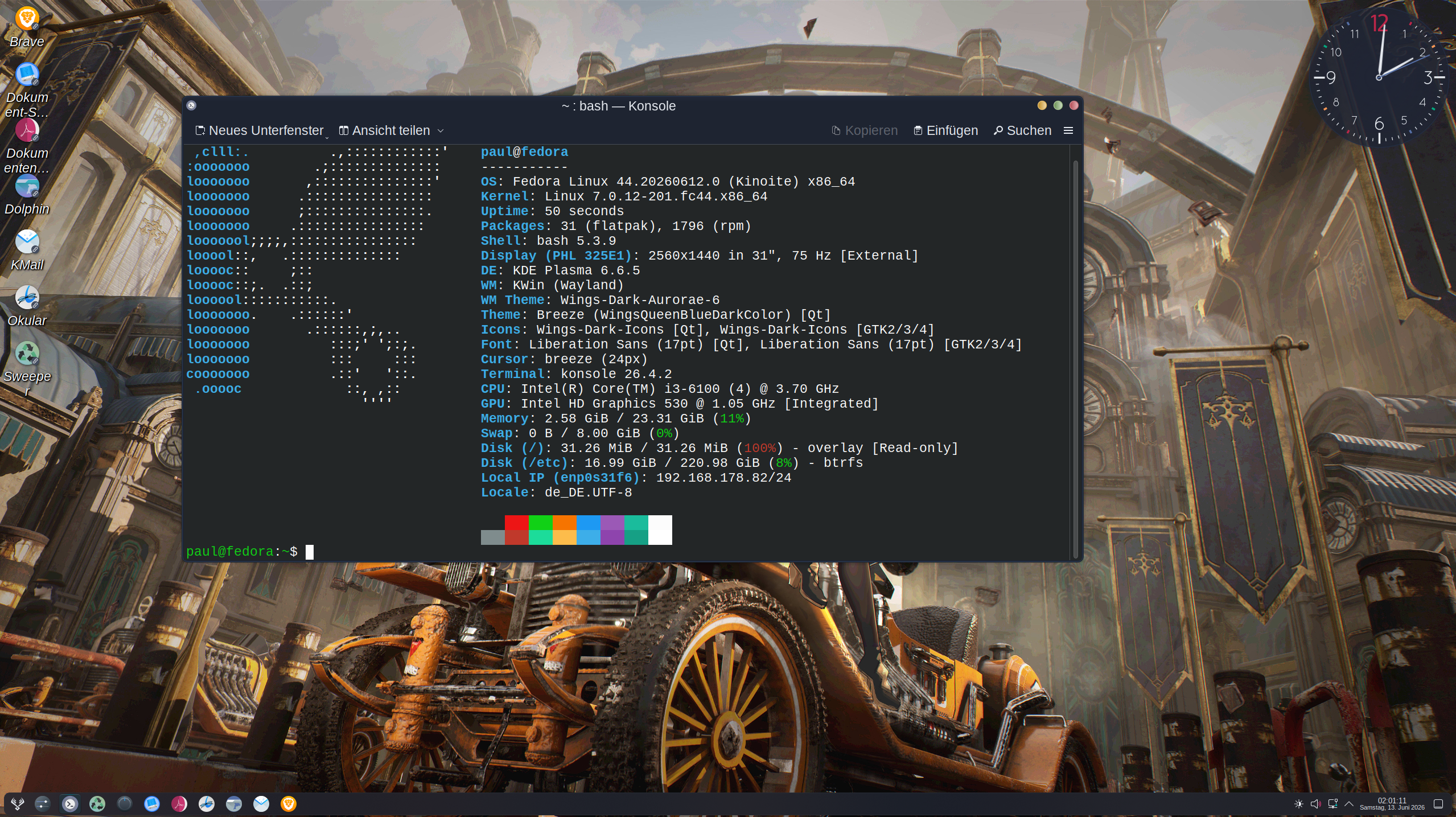The width and height of the screenshot is (1456, 817).
Task: Click "konsole 26.4.2" terminal value
Action: coord(616,374)
